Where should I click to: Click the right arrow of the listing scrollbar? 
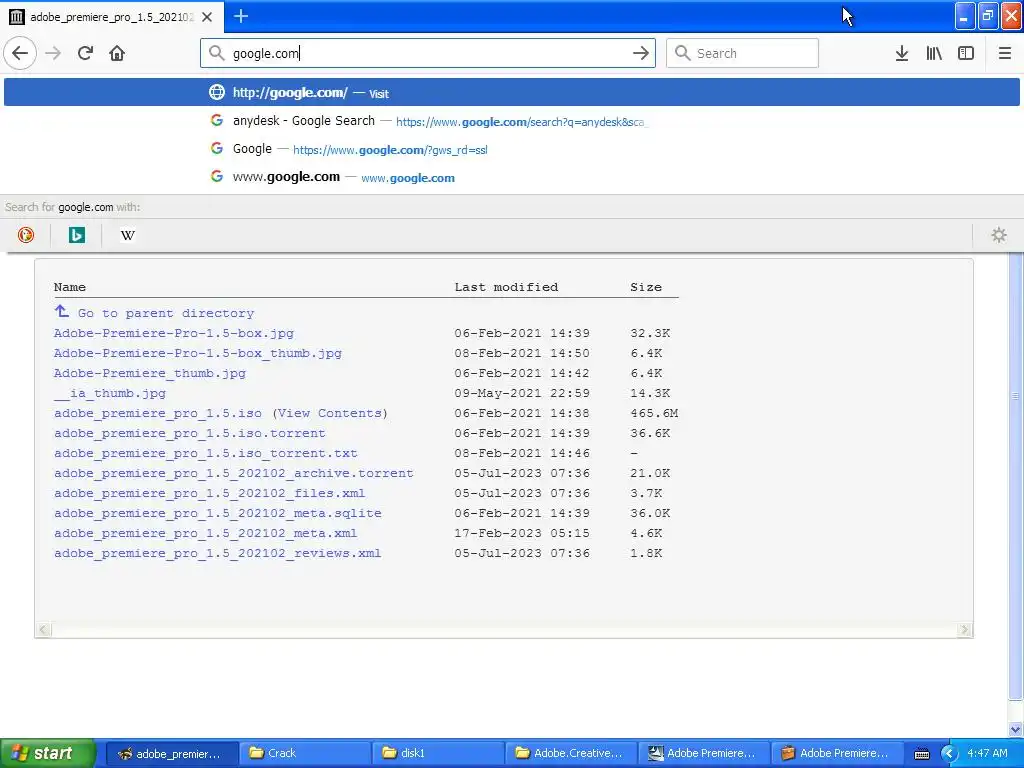coord(965,630)
